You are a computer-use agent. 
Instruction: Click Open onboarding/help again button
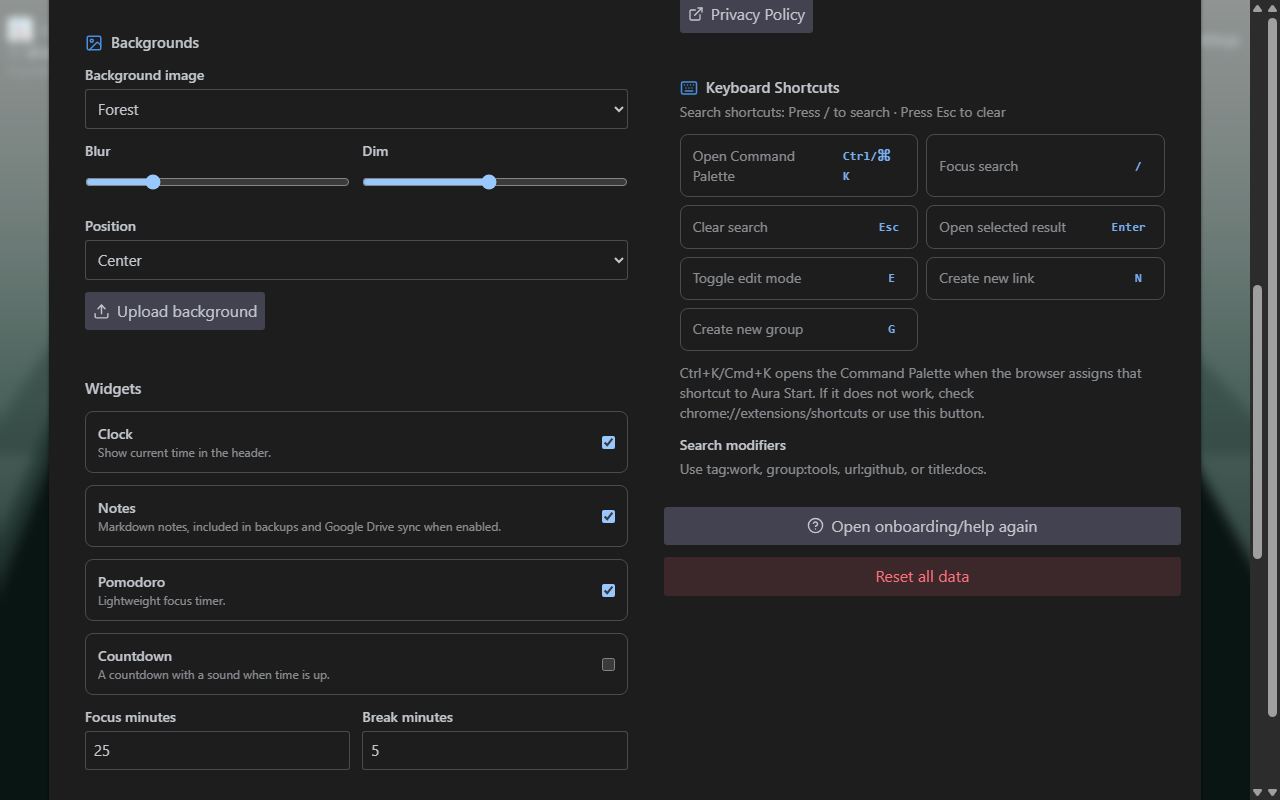(x=922, y=526)
